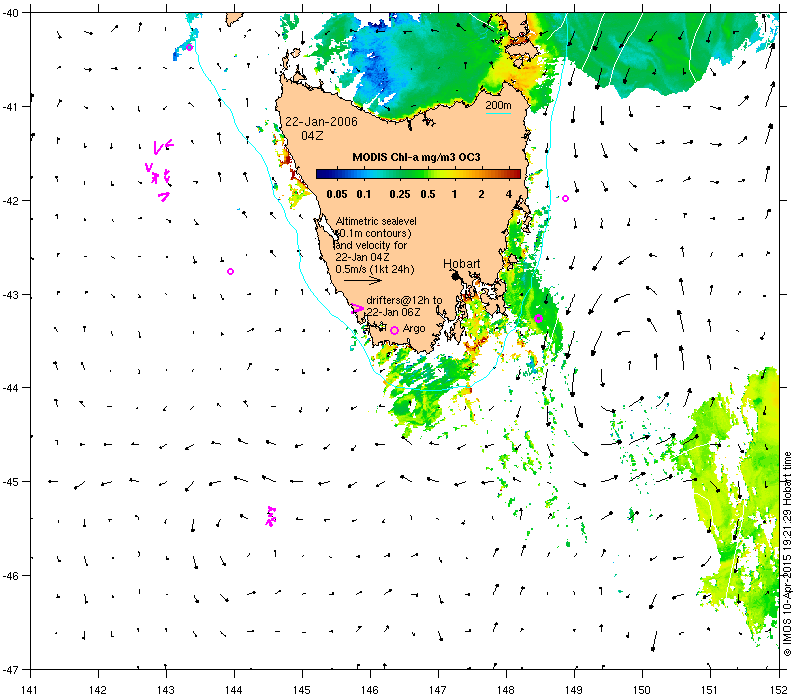The image size is (800, 700).
Task: Click the magenta drifter arrow legend symbol
Action: (357, 309)
